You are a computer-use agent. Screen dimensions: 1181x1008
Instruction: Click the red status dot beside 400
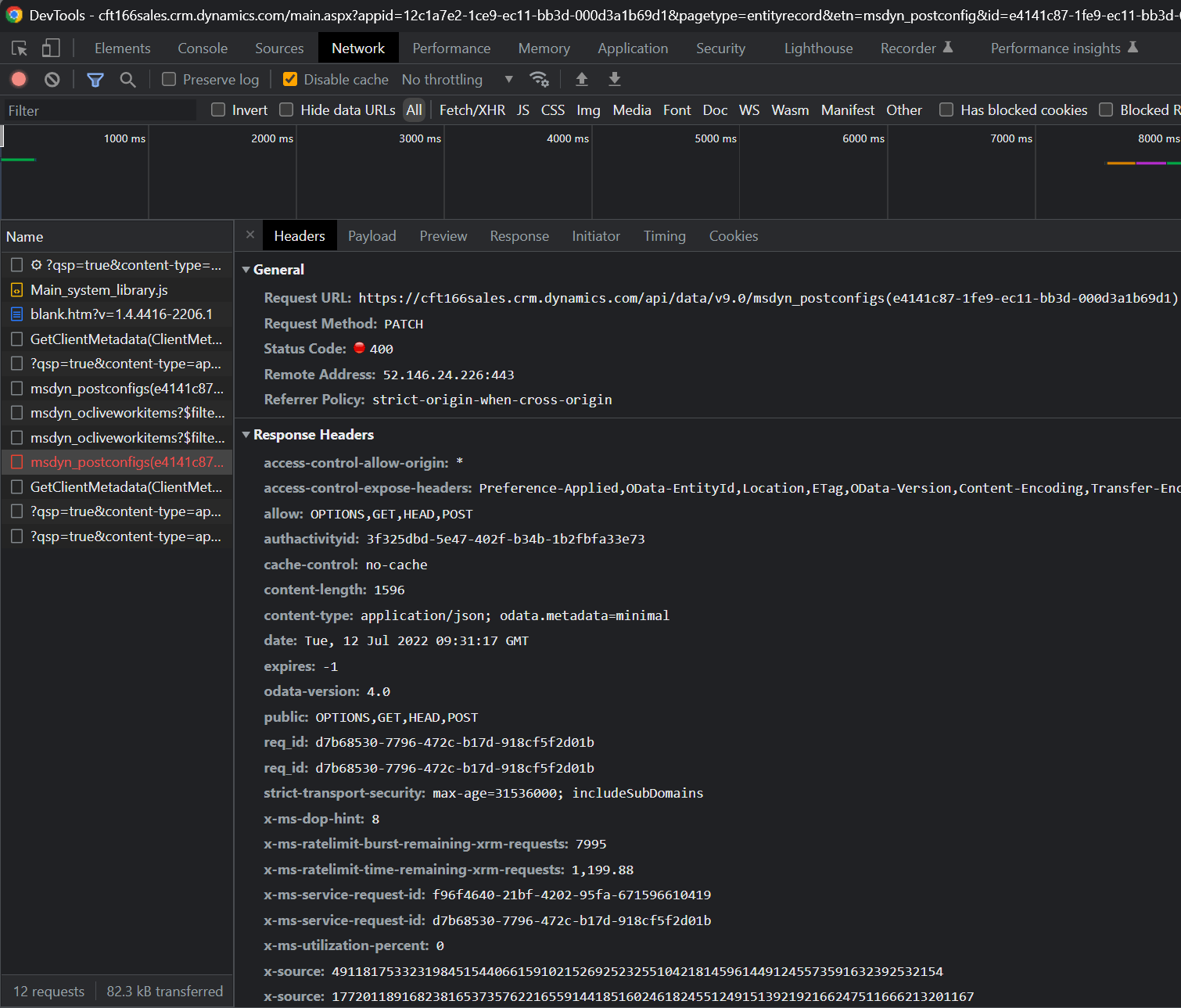tap(359, 348)
